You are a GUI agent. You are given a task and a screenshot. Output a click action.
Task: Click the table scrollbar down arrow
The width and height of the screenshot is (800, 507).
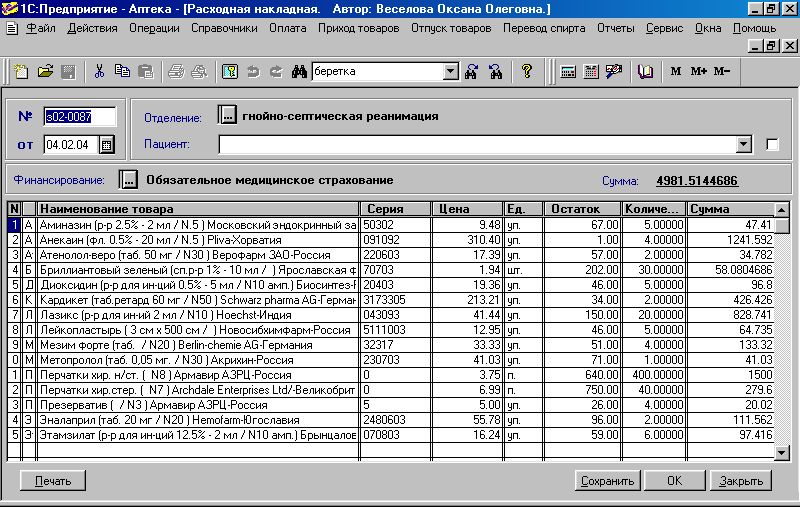[x=782, y=452]
